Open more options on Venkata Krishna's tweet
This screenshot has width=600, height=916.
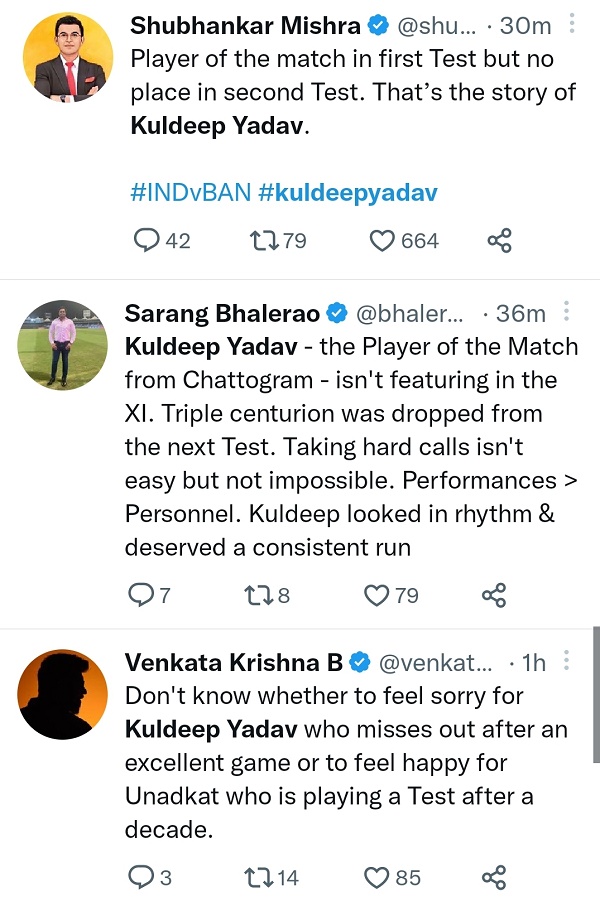click(x=567, y=661)
